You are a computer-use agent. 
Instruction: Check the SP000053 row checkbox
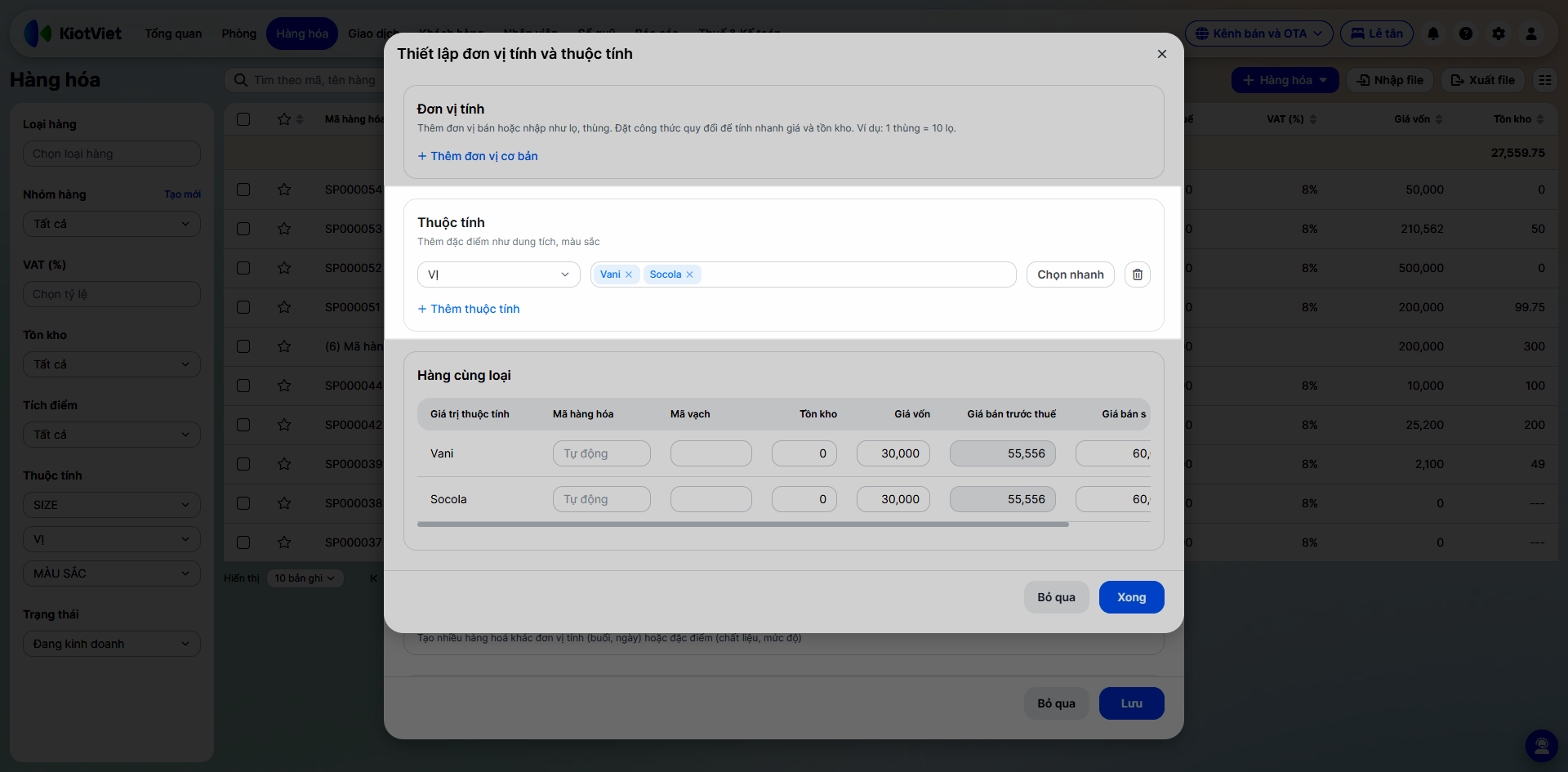pos(243,229)
